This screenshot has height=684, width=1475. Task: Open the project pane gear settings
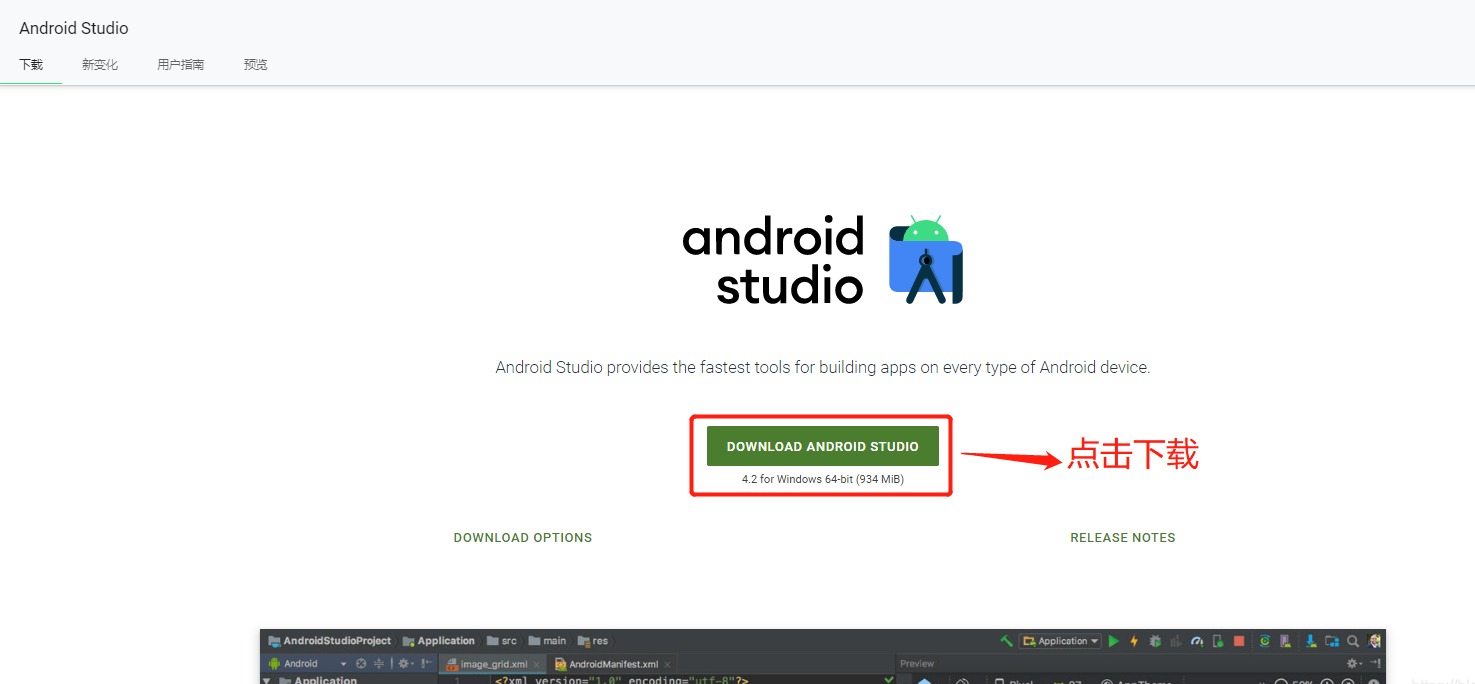[x=405, y=664]
